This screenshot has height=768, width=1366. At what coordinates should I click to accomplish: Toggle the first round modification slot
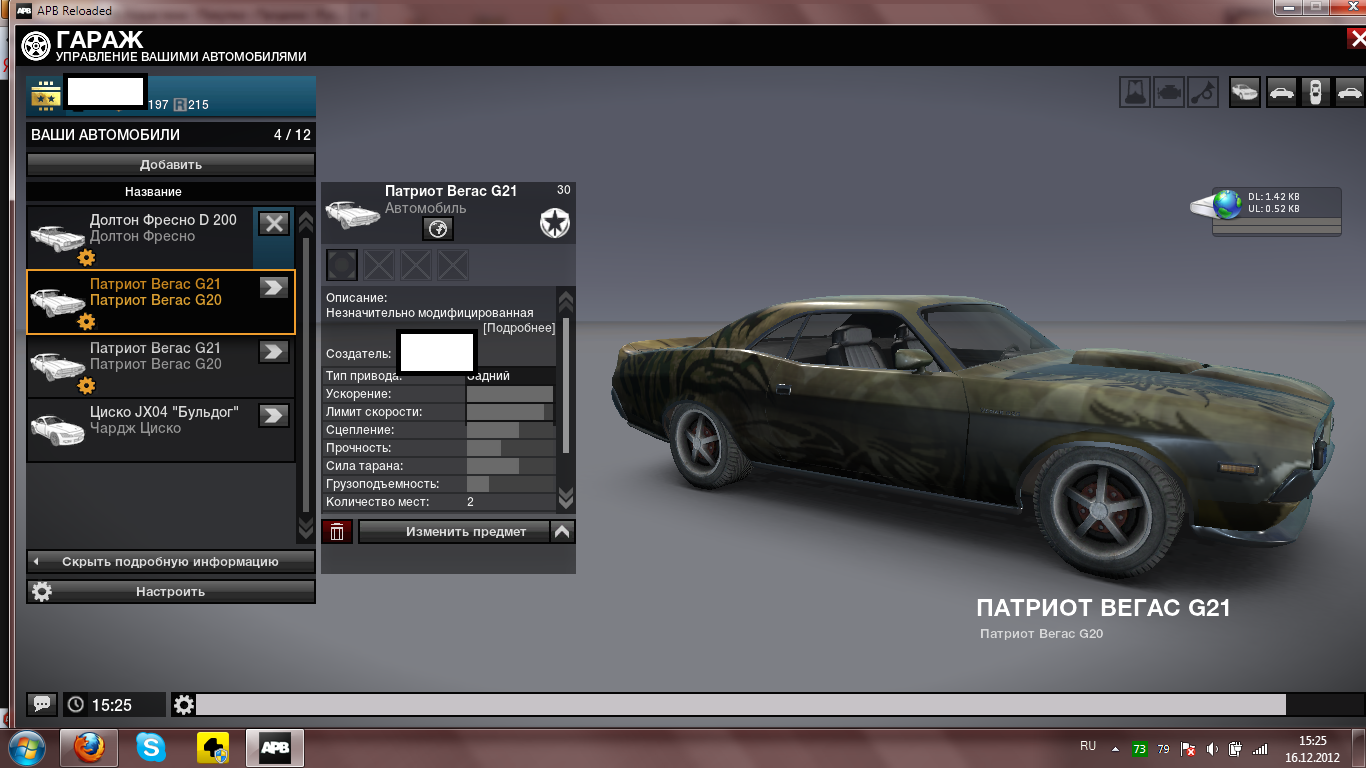click(x=342, y=265)
